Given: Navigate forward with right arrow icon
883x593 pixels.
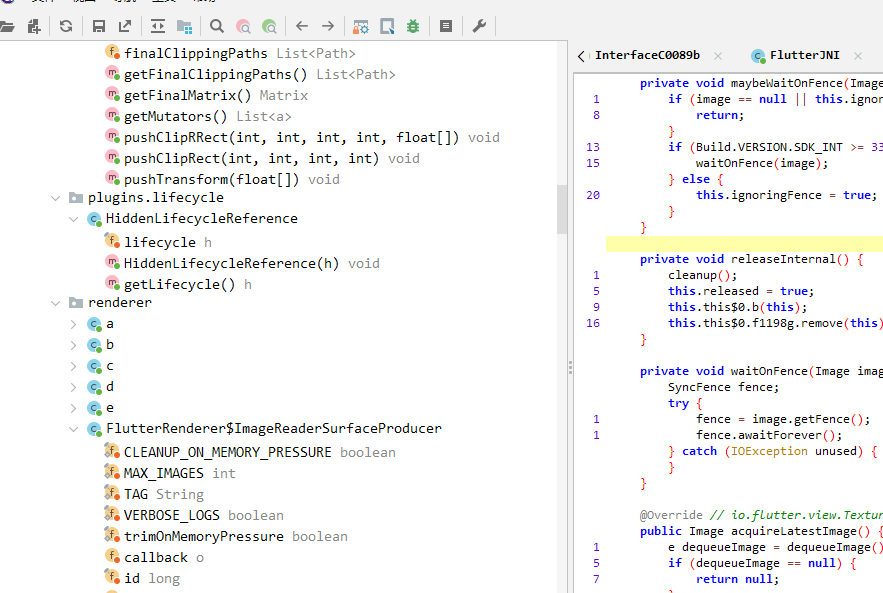Looking at the screenshot, I should click(328, 26).
